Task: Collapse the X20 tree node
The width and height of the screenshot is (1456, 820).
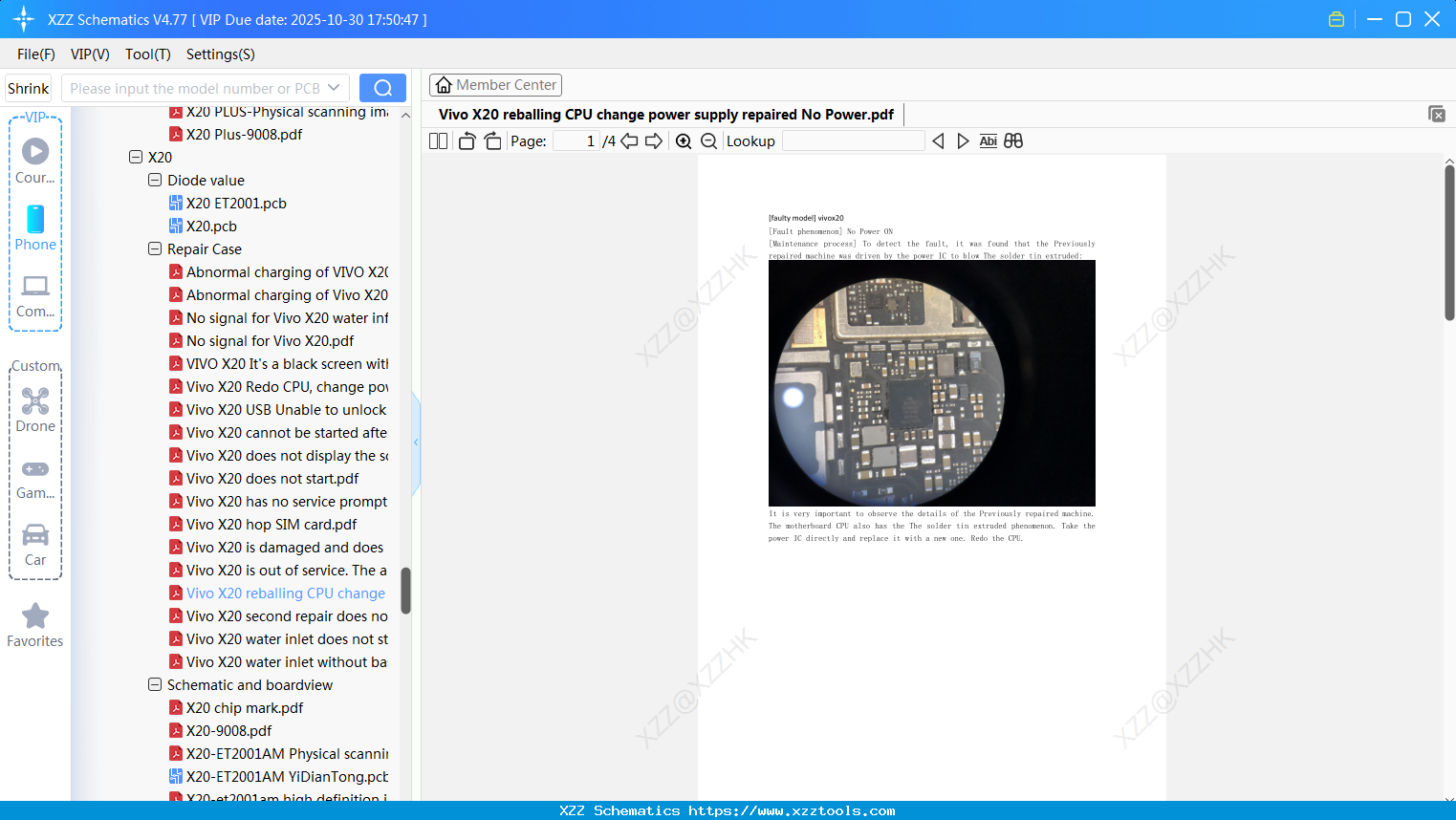Action: tap(136, 157)
